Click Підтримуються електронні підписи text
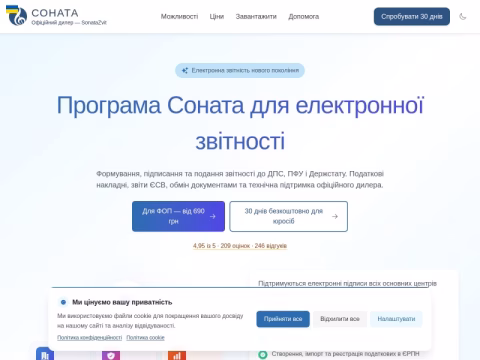Image resolution: width=480 pixels, height=360 pixels. click(x=347, y=283)
